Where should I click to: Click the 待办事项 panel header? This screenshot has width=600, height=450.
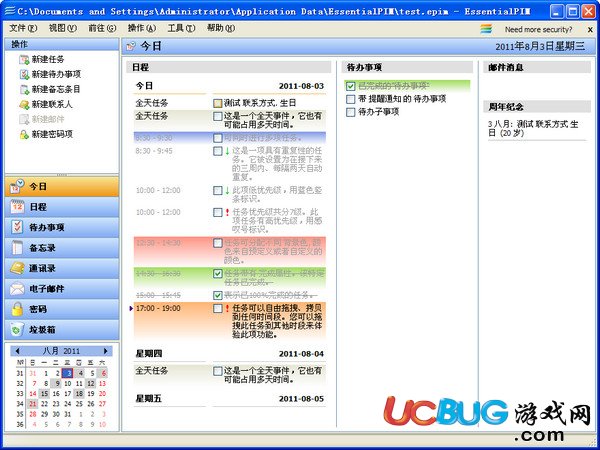407,67
